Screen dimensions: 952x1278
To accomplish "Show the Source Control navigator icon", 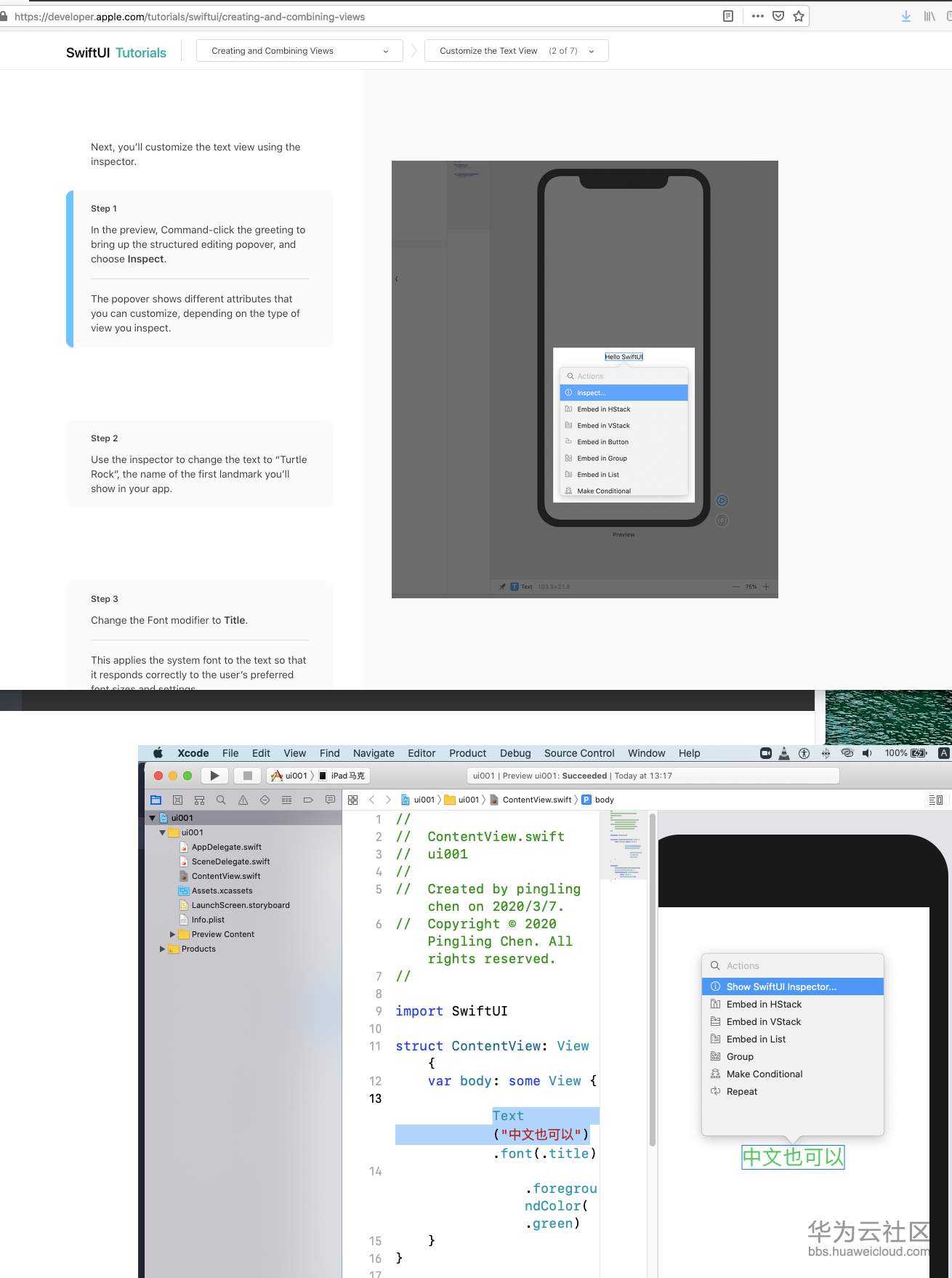I will point(177,800).
